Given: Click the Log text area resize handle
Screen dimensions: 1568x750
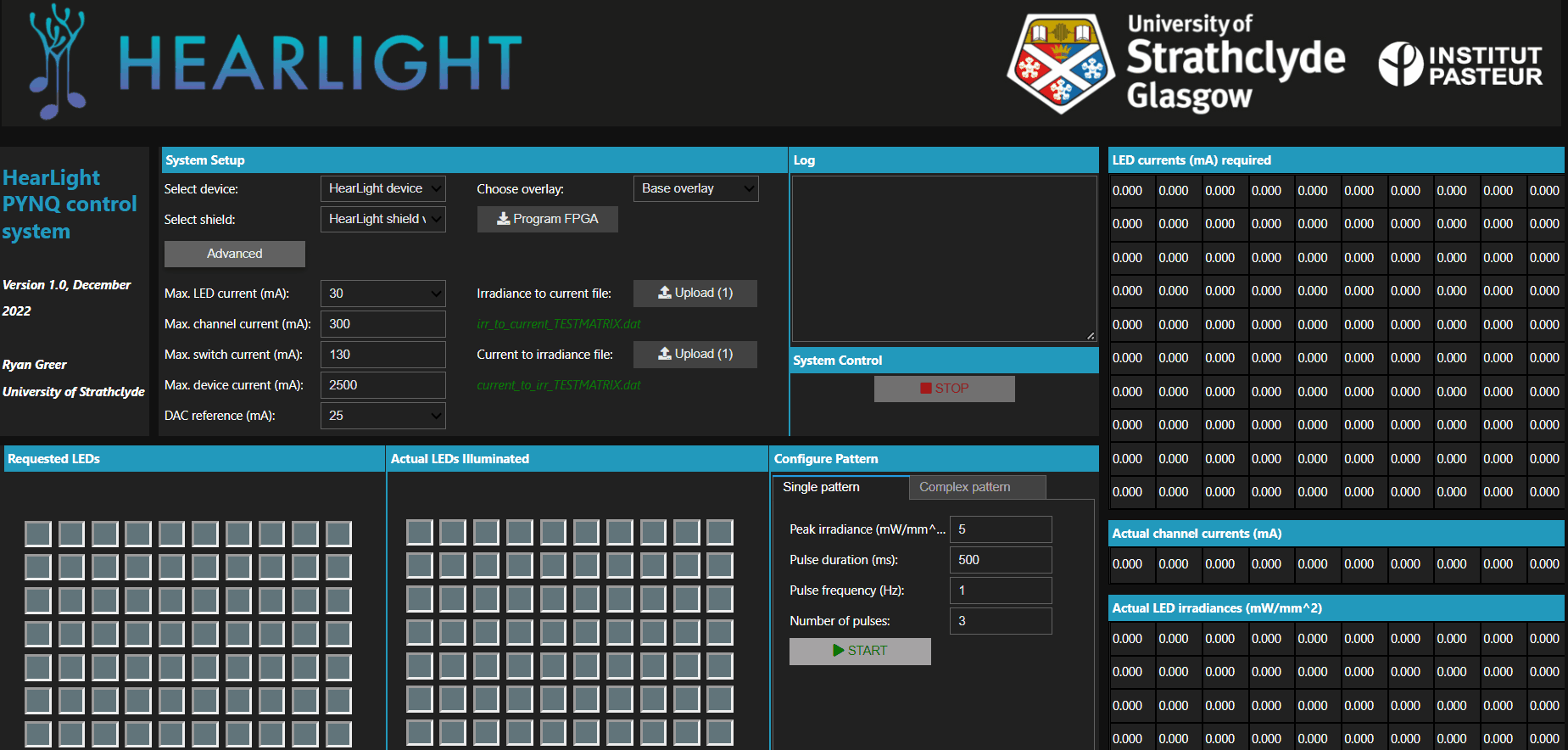Looking at the screenshot, I should click(x=1091, y=336).
